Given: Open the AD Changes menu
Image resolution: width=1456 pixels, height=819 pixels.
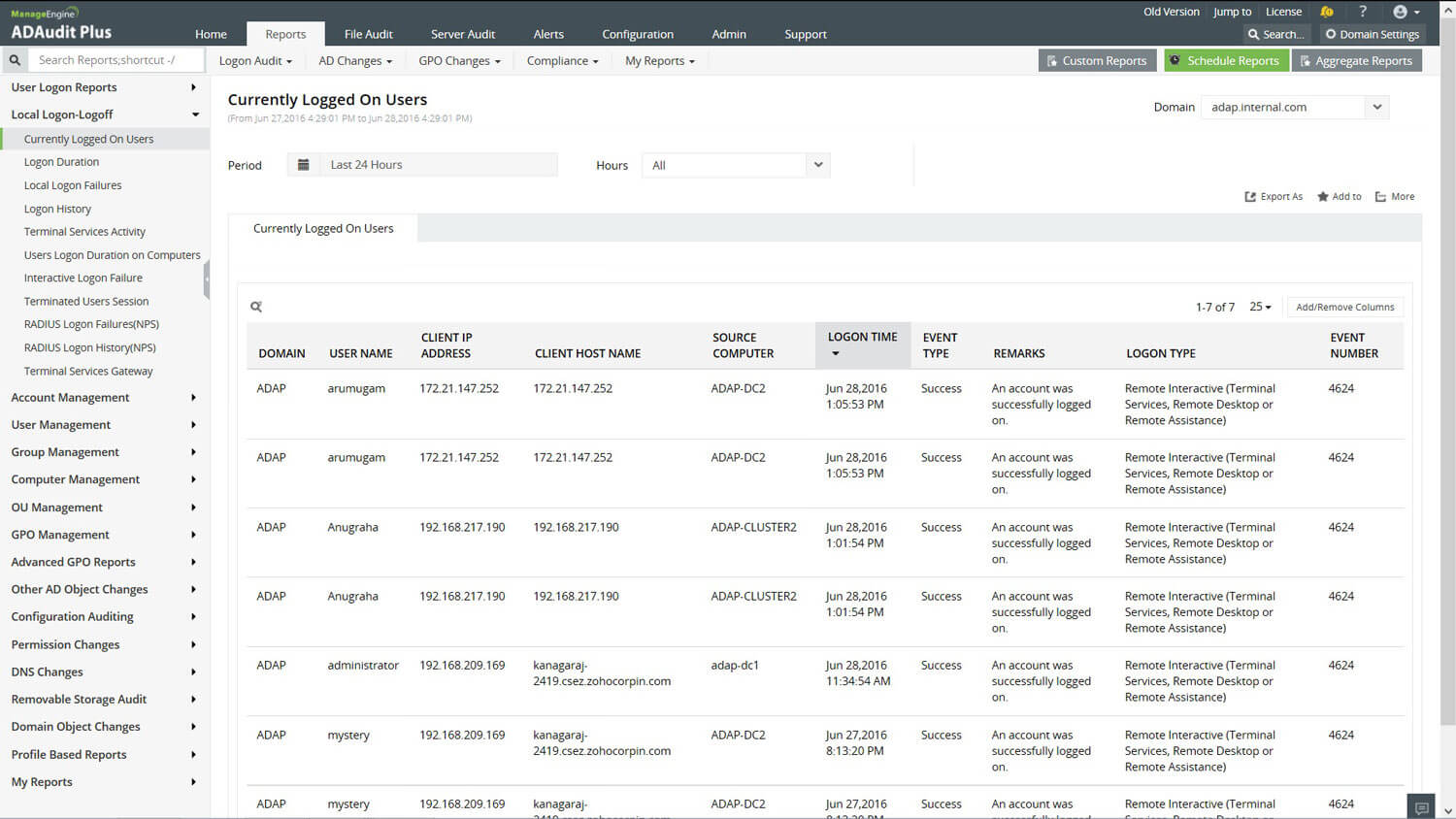Looking at the screenshot, I should [x=355, y=60].
